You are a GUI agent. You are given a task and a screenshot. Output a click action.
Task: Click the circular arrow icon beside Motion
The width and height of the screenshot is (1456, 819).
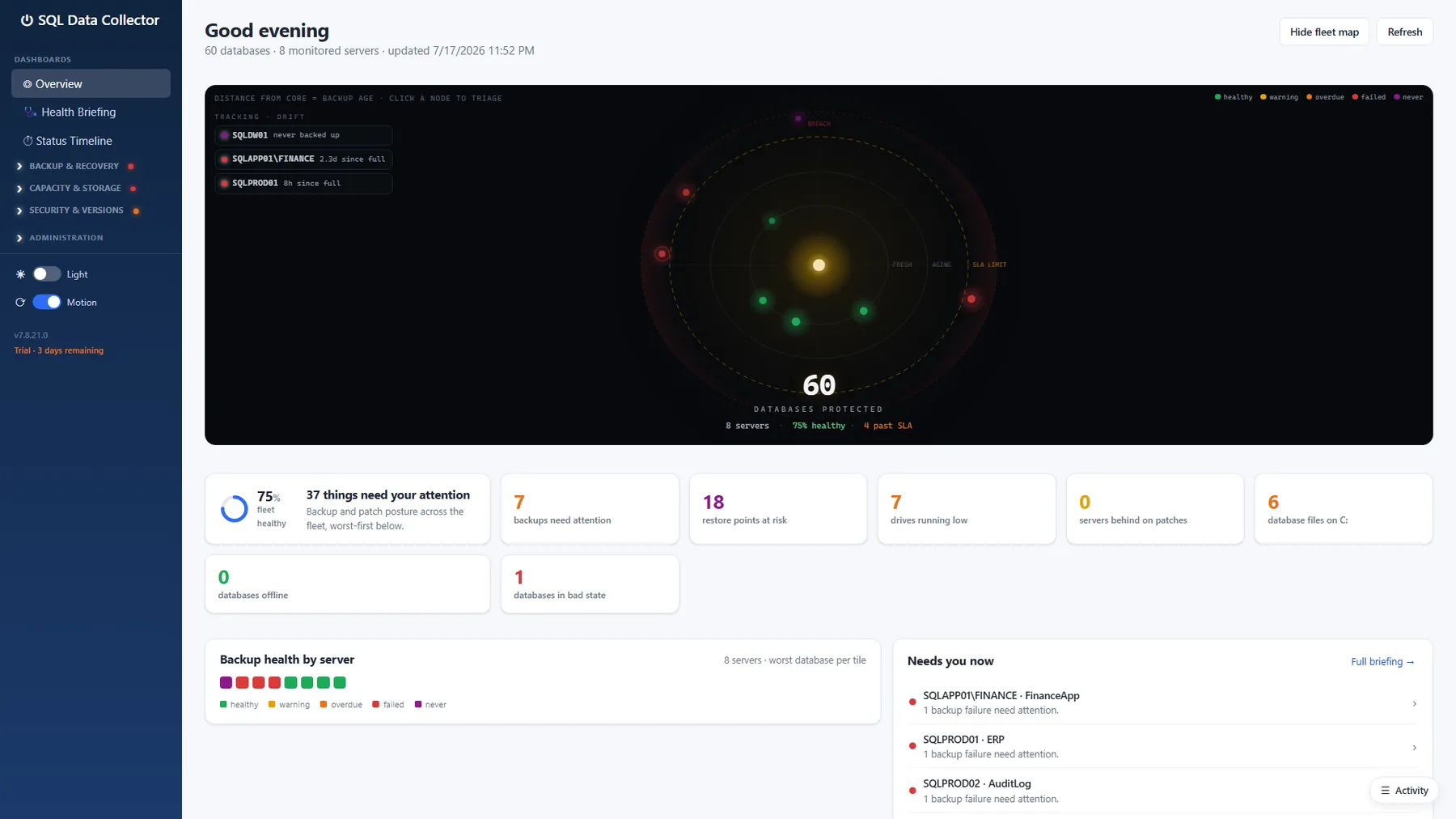click(x=20, y=303)
